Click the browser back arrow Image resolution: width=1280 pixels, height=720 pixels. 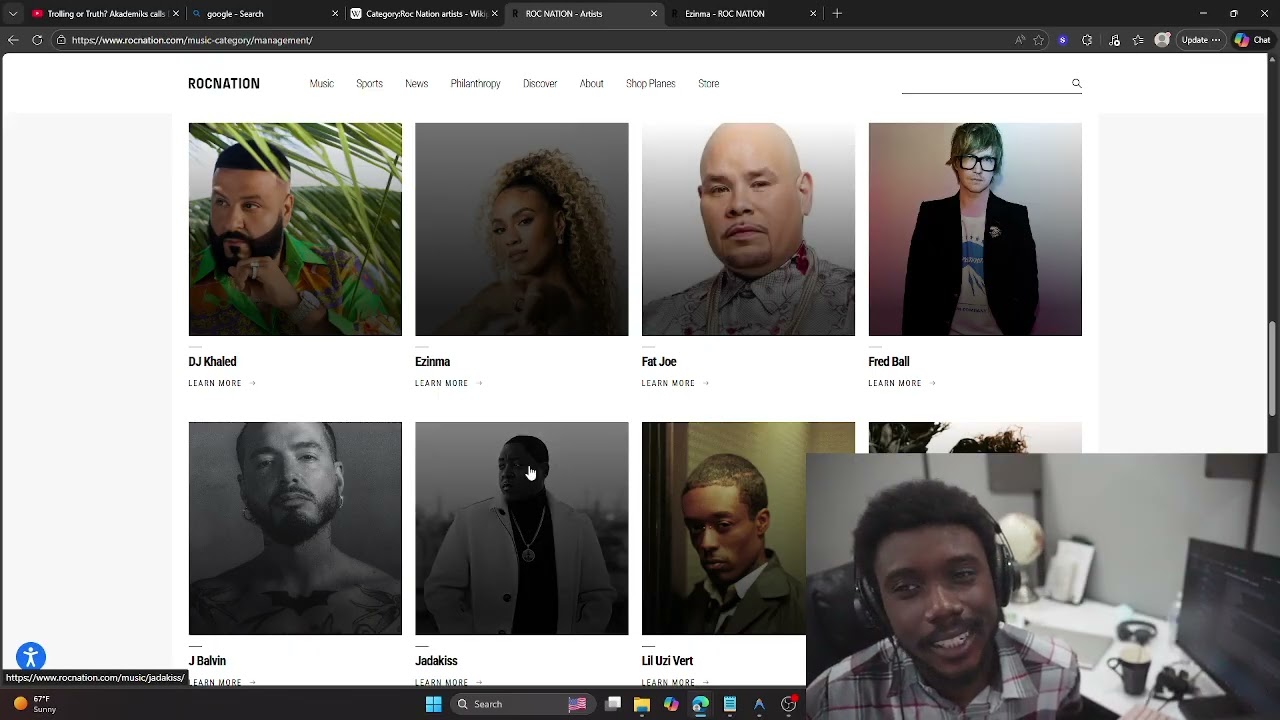(13, 40)
